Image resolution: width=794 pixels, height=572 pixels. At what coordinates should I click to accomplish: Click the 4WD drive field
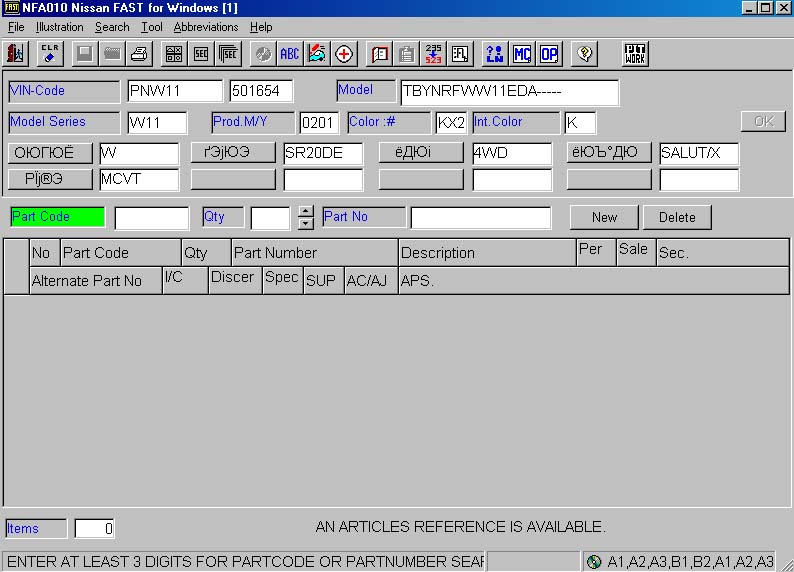[512, 153]
